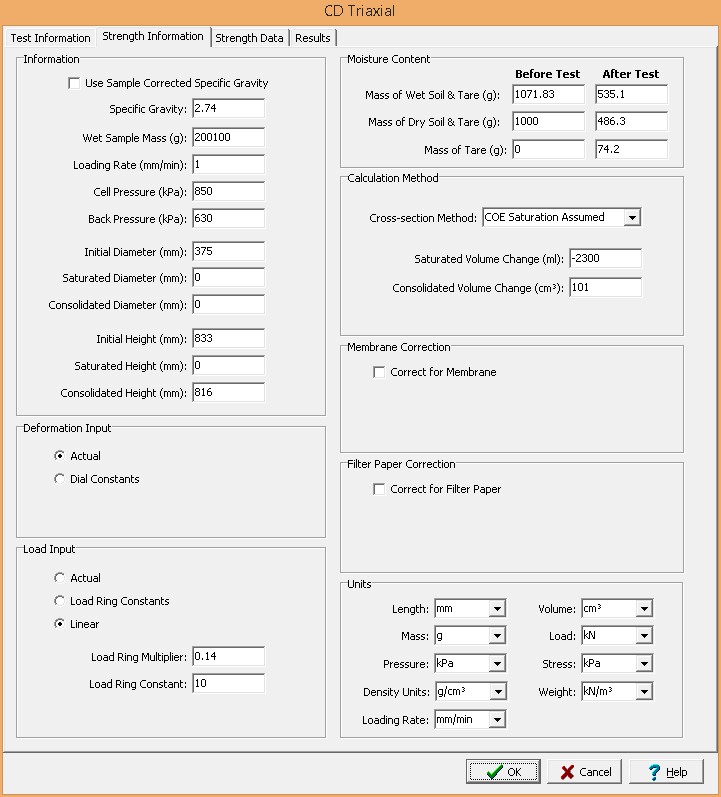Viewport: 721px width, 797px height.
Task: Select Load Ring Constants radio option
Action: pyautogui.click(x=60, y=601)
